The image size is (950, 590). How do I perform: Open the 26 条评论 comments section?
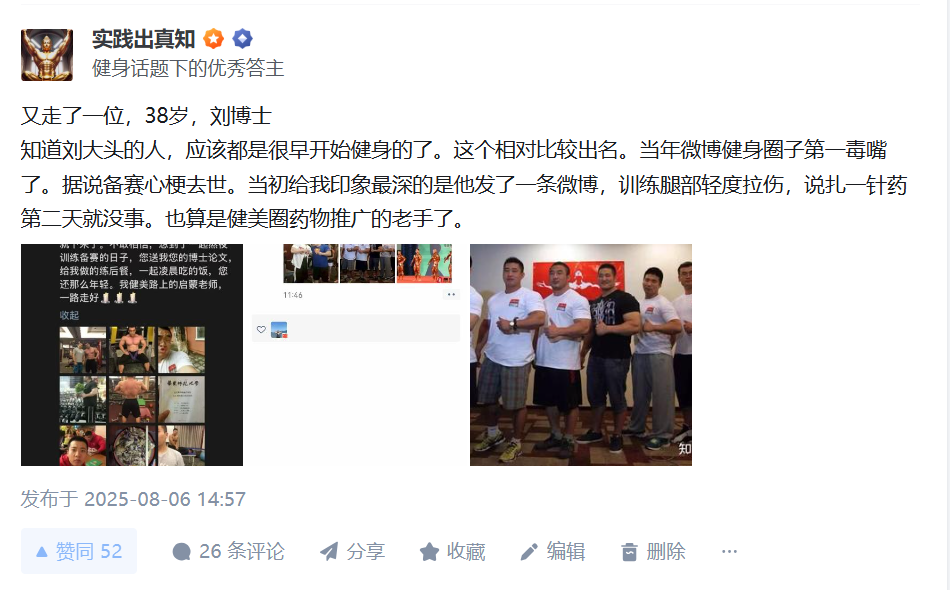point(228,551)
